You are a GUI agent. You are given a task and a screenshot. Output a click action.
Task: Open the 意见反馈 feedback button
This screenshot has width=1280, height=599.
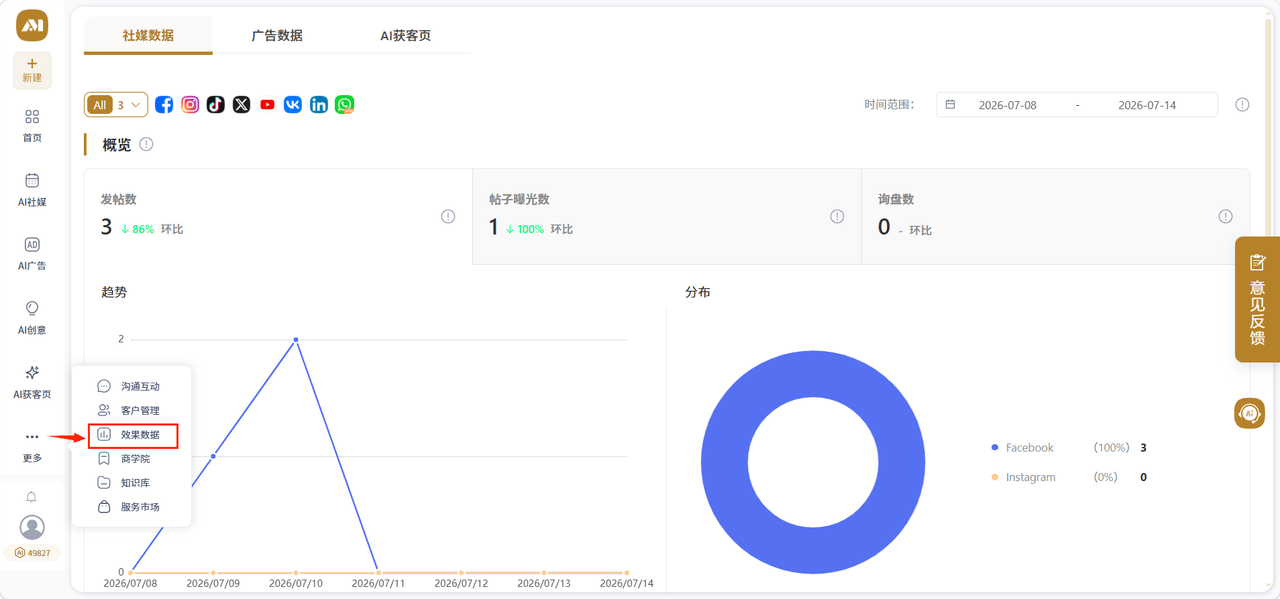[1257, 299]
